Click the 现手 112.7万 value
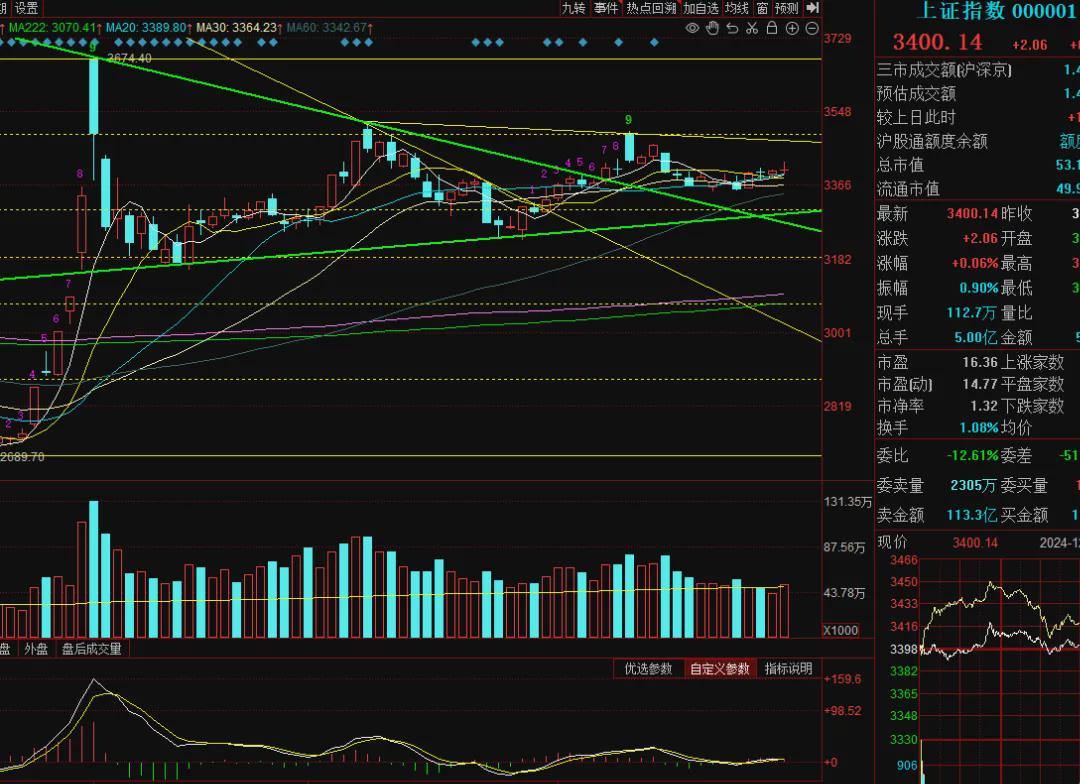 [x=972, y=313]
